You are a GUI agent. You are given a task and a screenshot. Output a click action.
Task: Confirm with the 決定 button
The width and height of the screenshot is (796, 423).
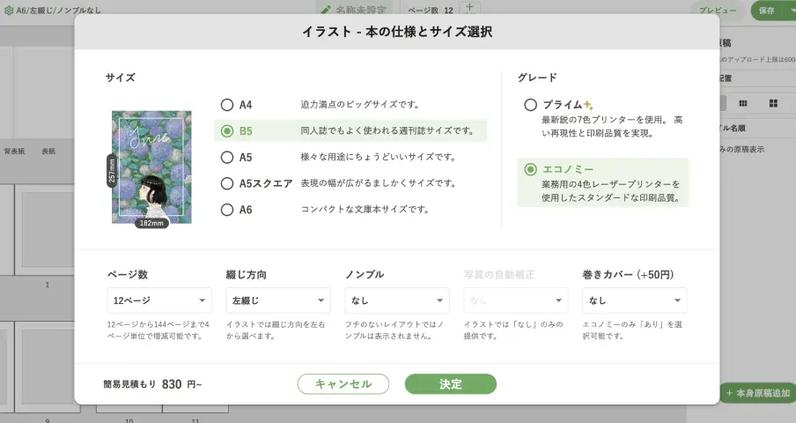450,384
